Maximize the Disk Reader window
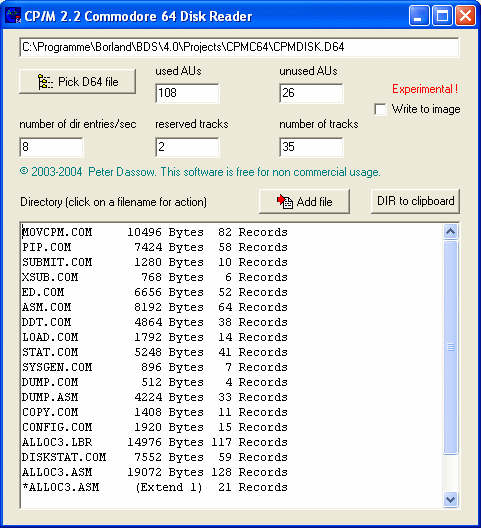The image size is (481, 528). 442,15
